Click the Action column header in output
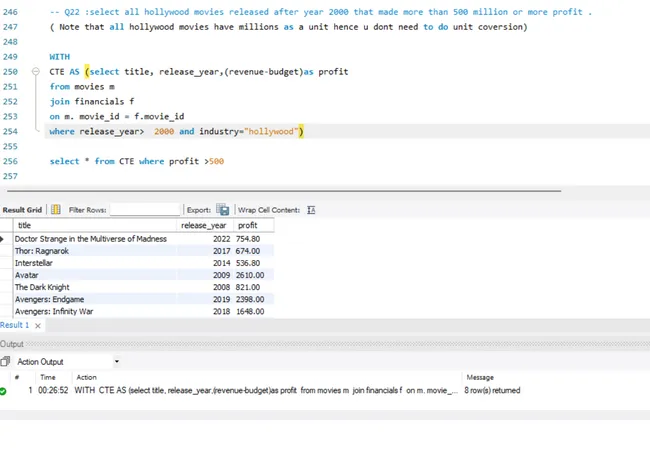 86,377
